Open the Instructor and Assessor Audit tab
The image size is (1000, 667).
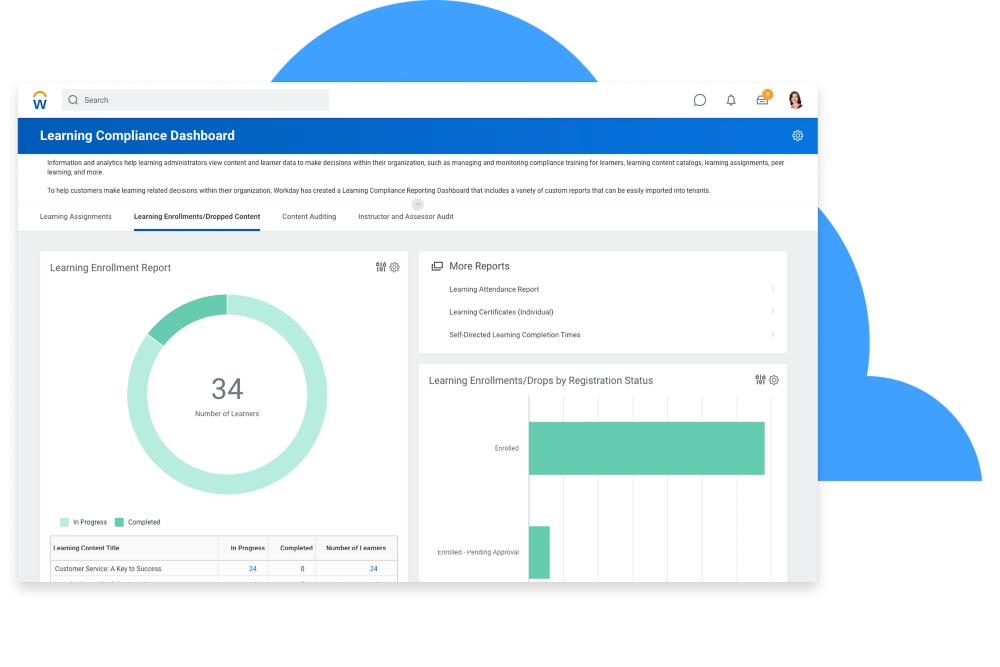point(405,216)
